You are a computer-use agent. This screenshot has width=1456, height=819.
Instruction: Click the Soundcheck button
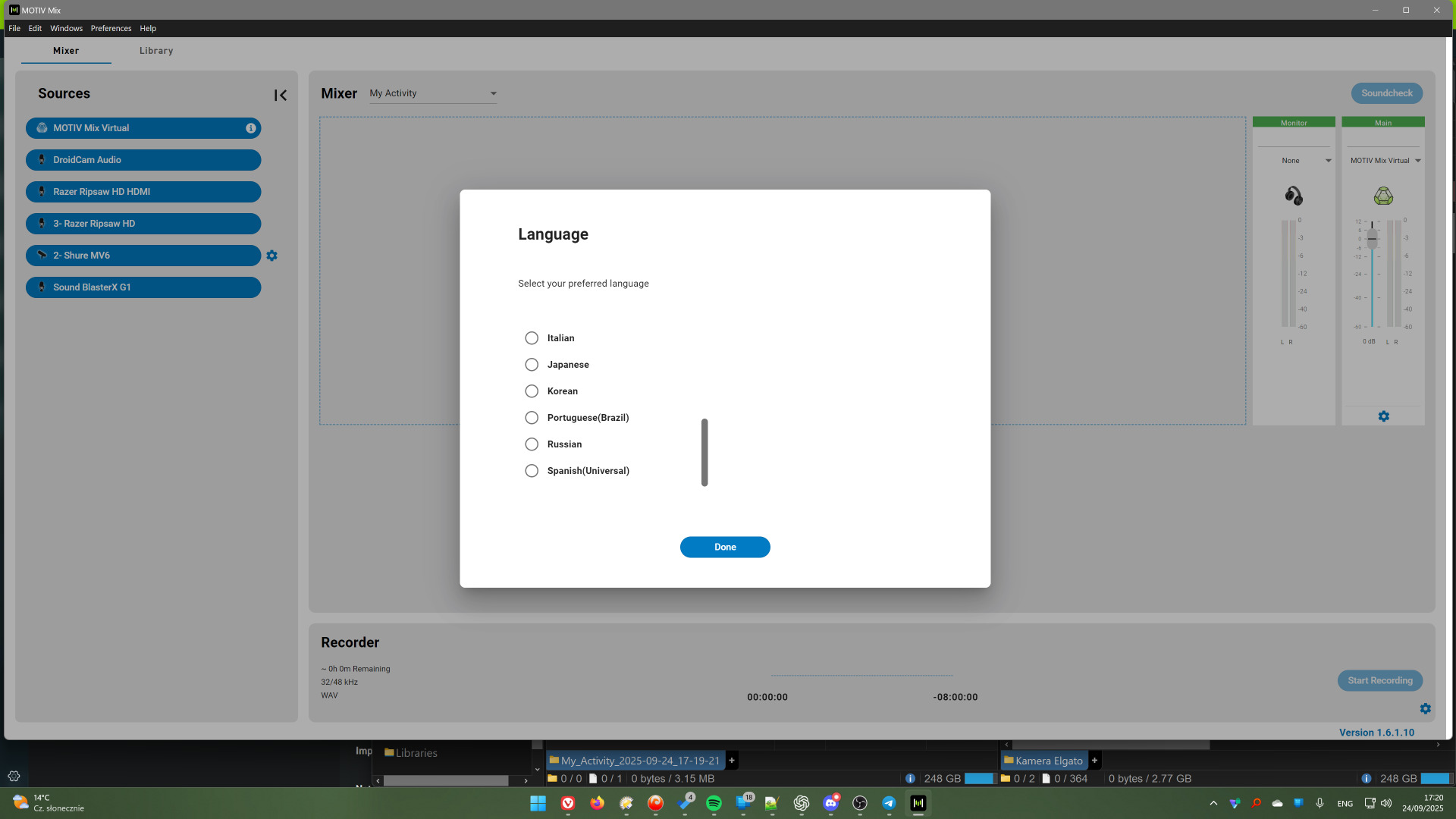[1386, 93]
